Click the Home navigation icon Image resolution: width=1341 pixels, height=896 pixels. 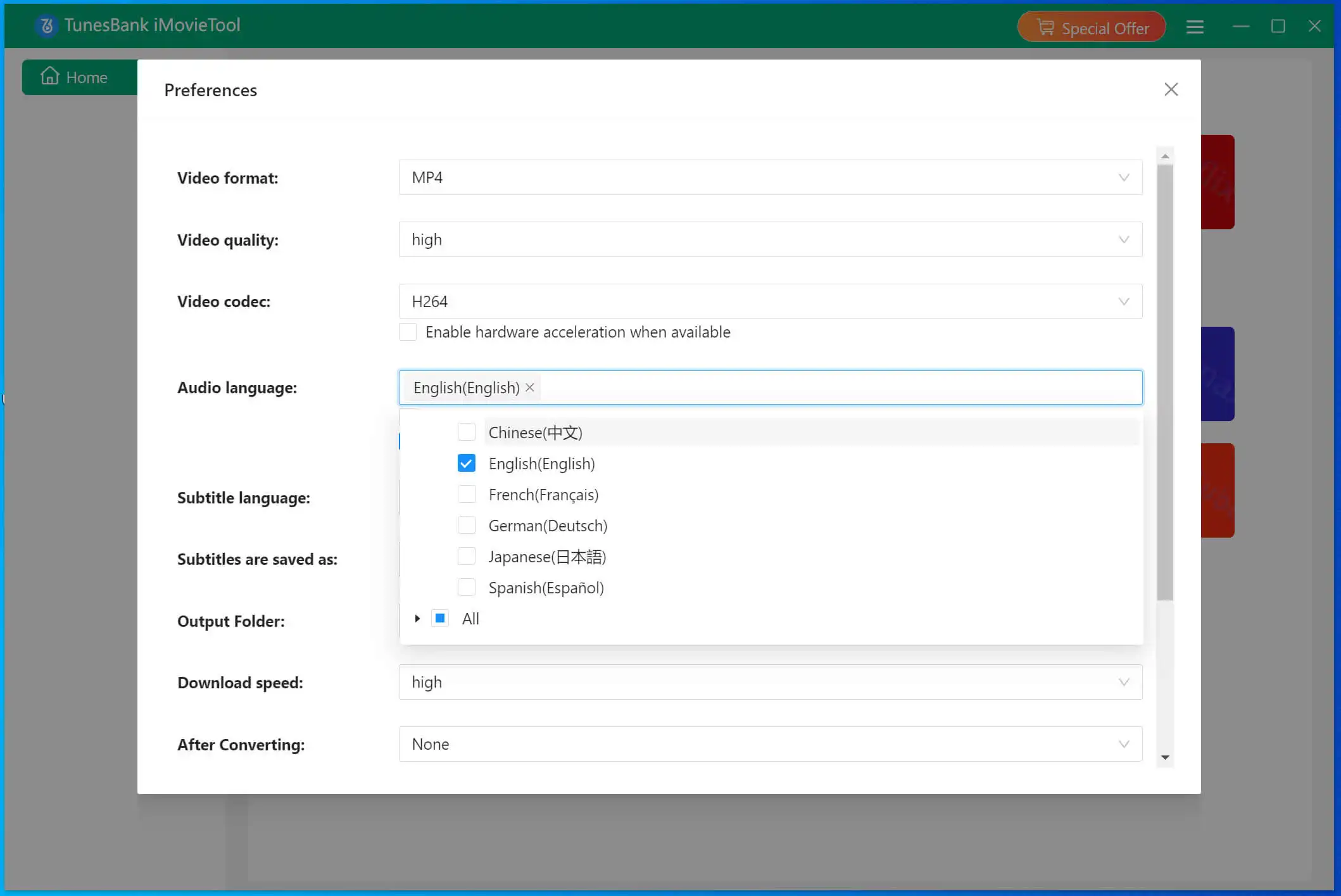point(48,76)
